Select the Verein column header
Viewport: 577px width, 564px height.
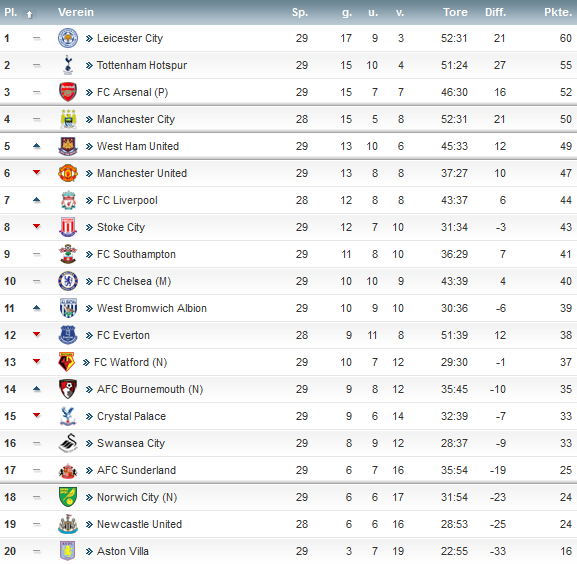pos(76,12)
